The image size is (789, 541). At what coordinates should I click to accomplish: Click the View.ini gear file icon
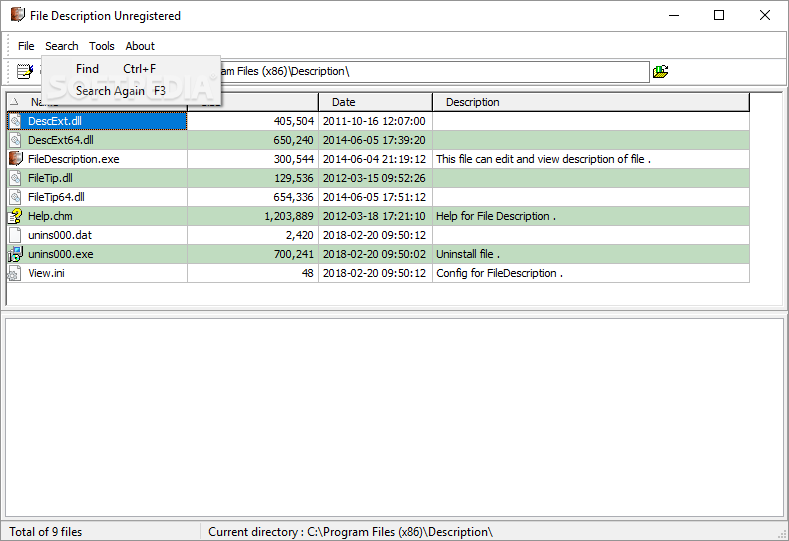click(x=14, y=273)
